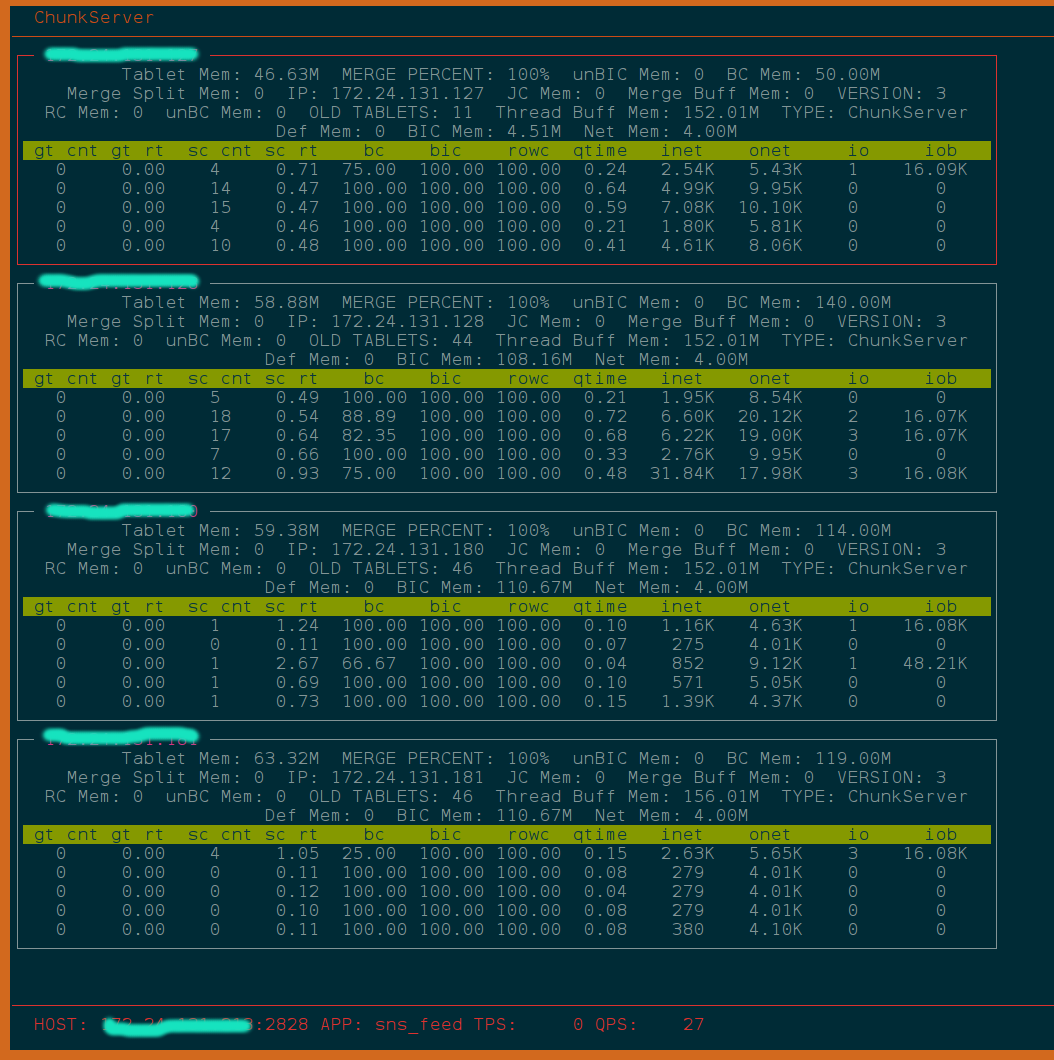Viewport: 1054px width, 1060px height.
Task: Click the onet value 17.98K
Action: [x=770, y=473]
